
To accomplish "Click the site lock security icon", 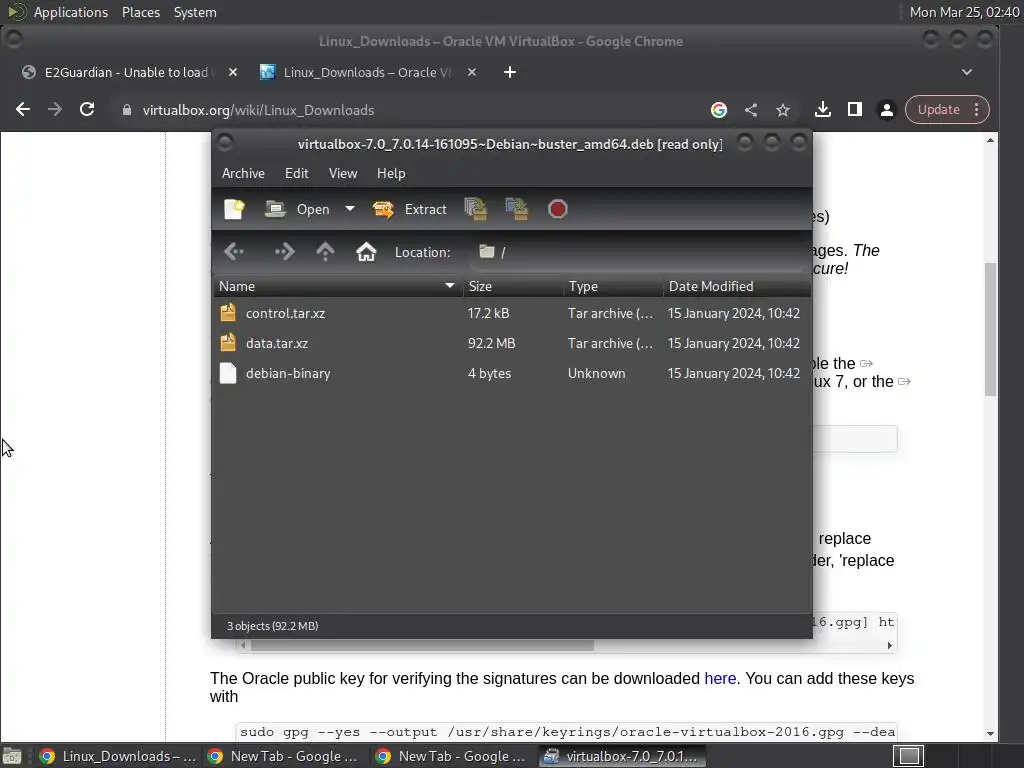I will click(127, 110).
